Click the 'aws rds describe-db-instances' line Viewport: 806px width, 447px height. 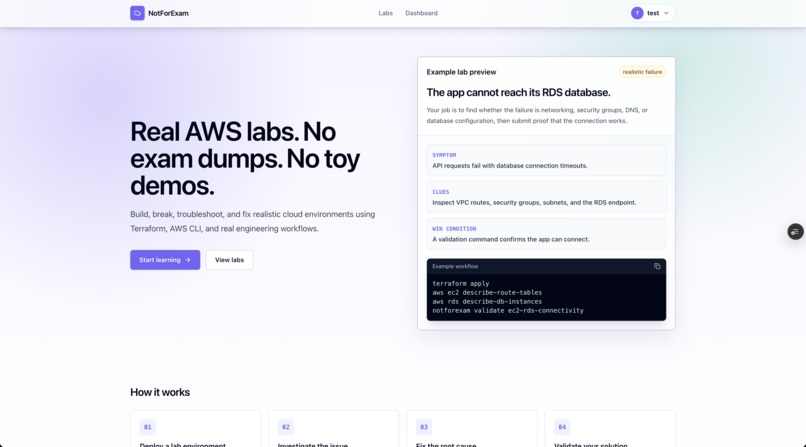click(x=487, y=302)
